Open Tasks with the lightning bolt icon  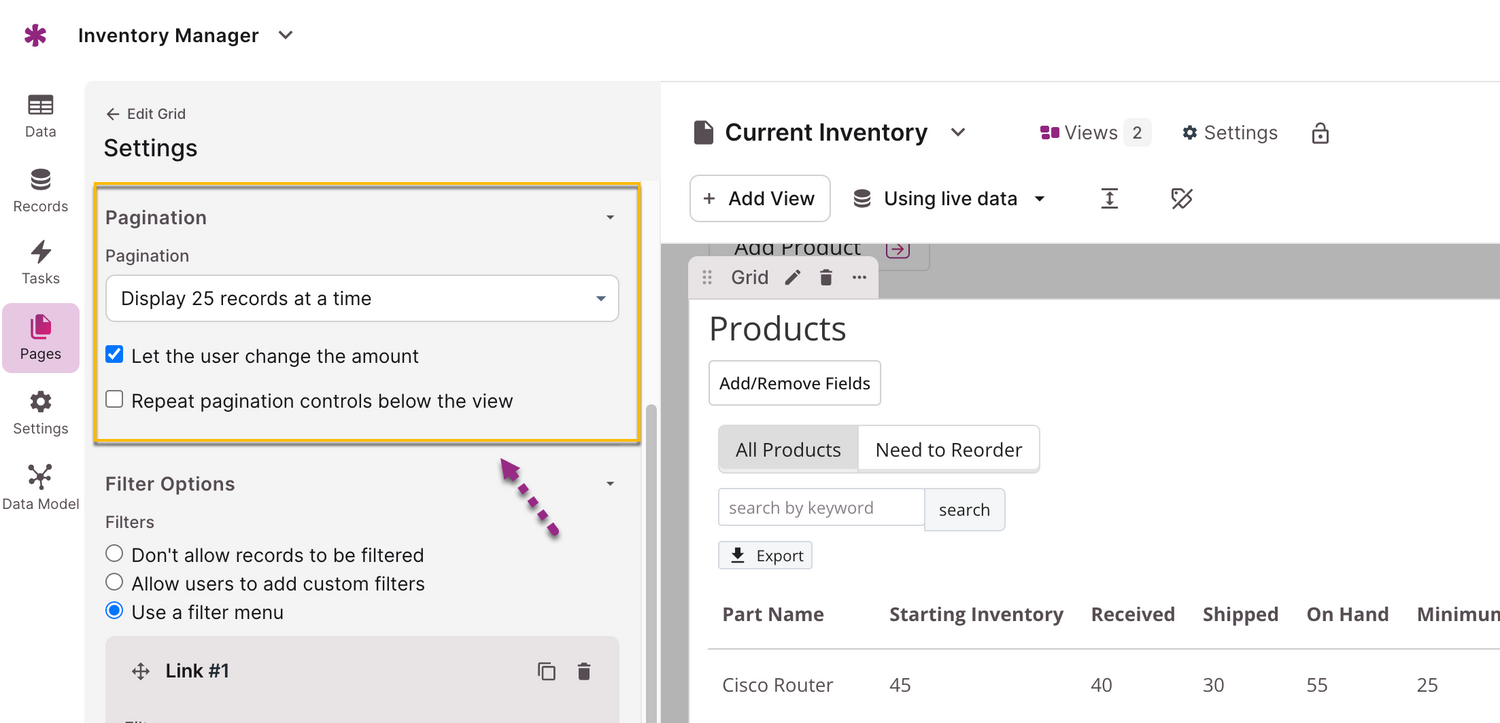[x=40, y=262]
